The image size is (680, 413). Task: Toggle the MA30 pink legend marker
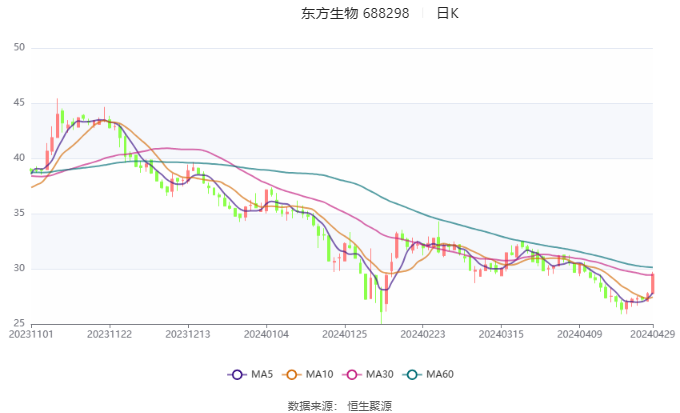pyautogui.click(x=352, y=374)
